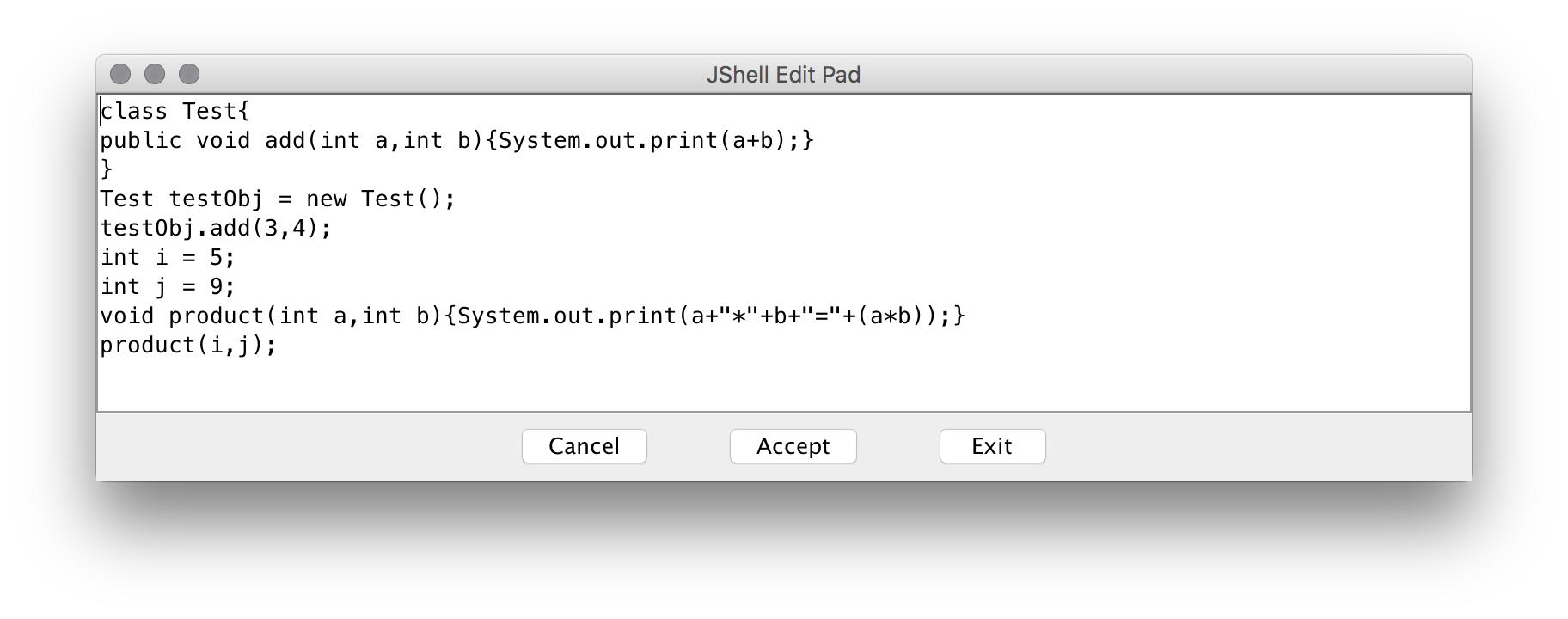Click the Cancel button

click(584, 446)
